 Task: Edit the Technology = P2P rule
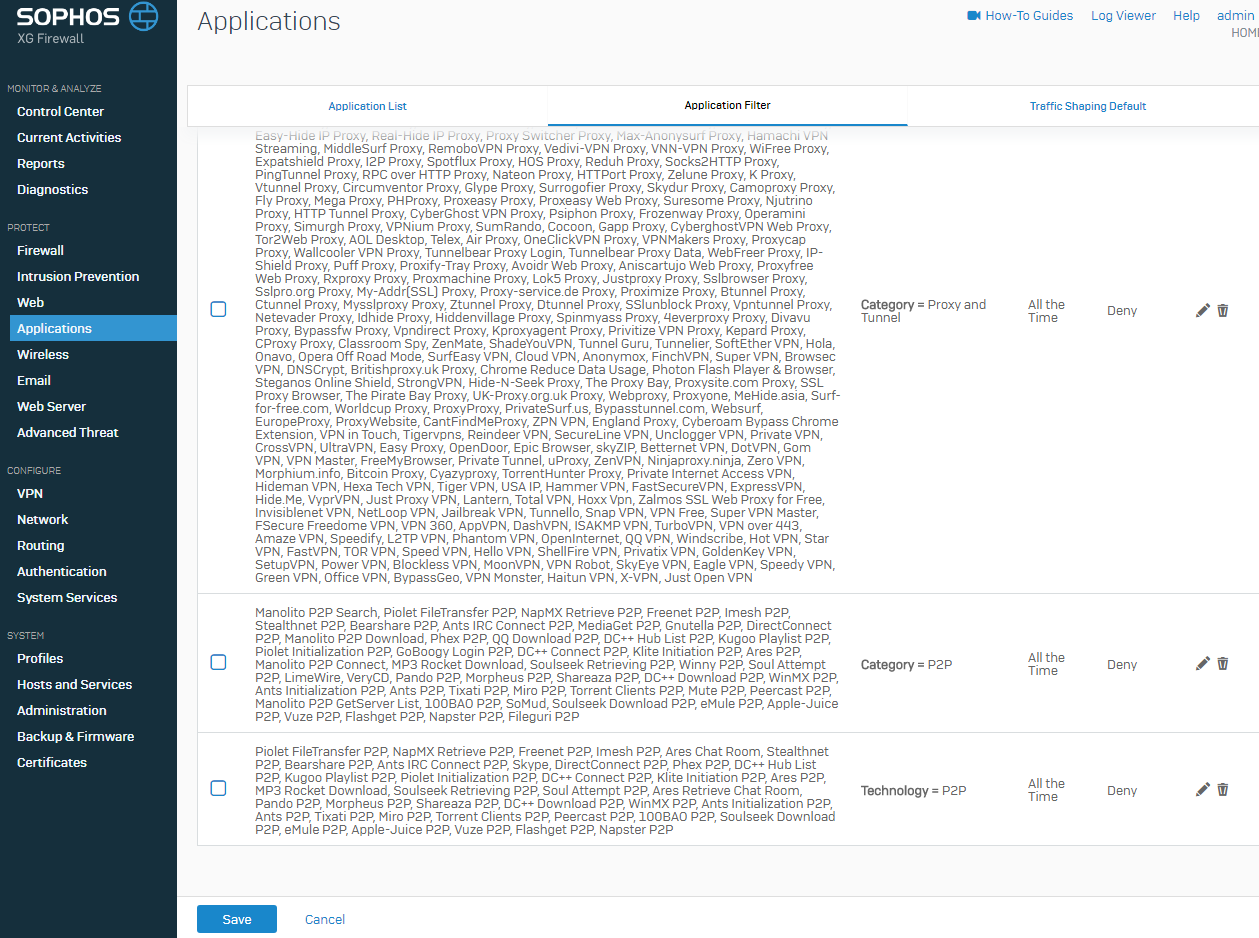[x=1203, y=789]
